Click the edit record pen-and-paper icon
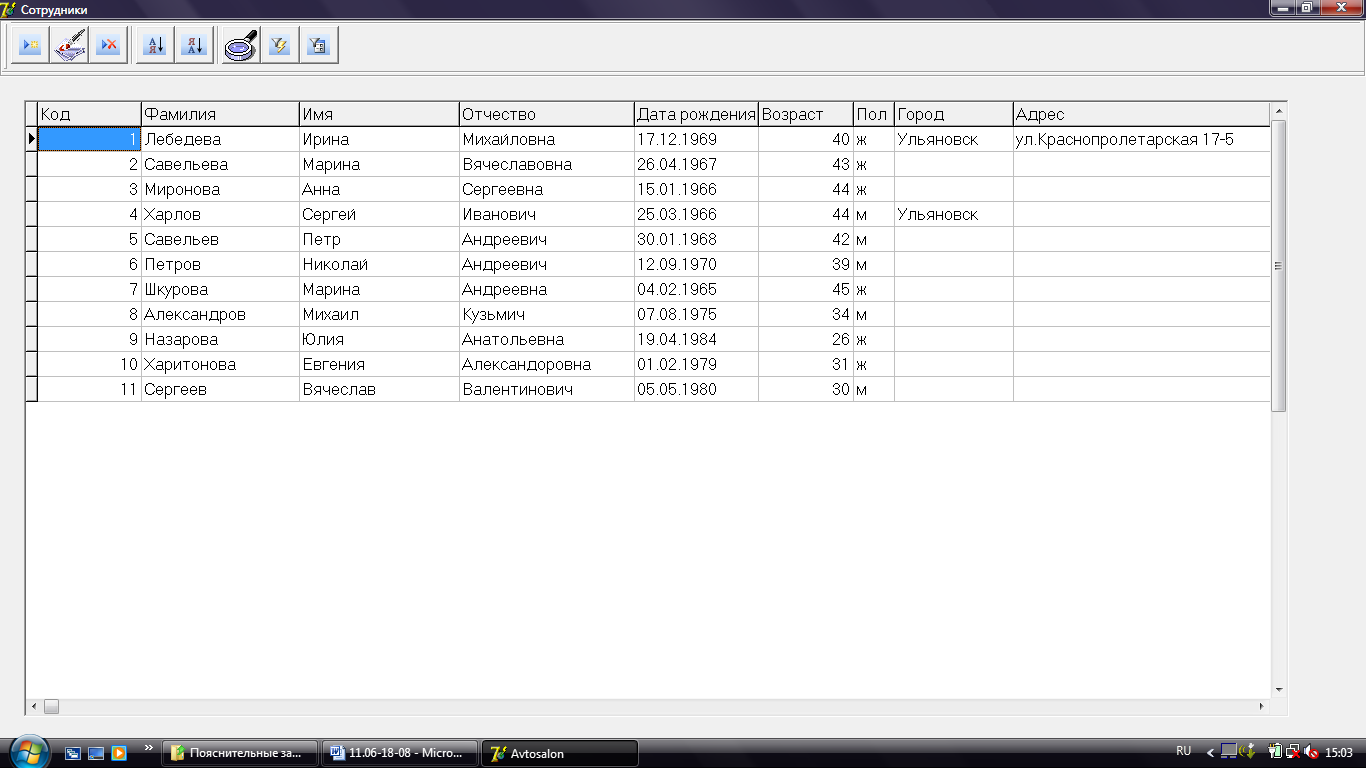Image resolution: width=1366 pixels, height=768 pixels. click(70, 46)
